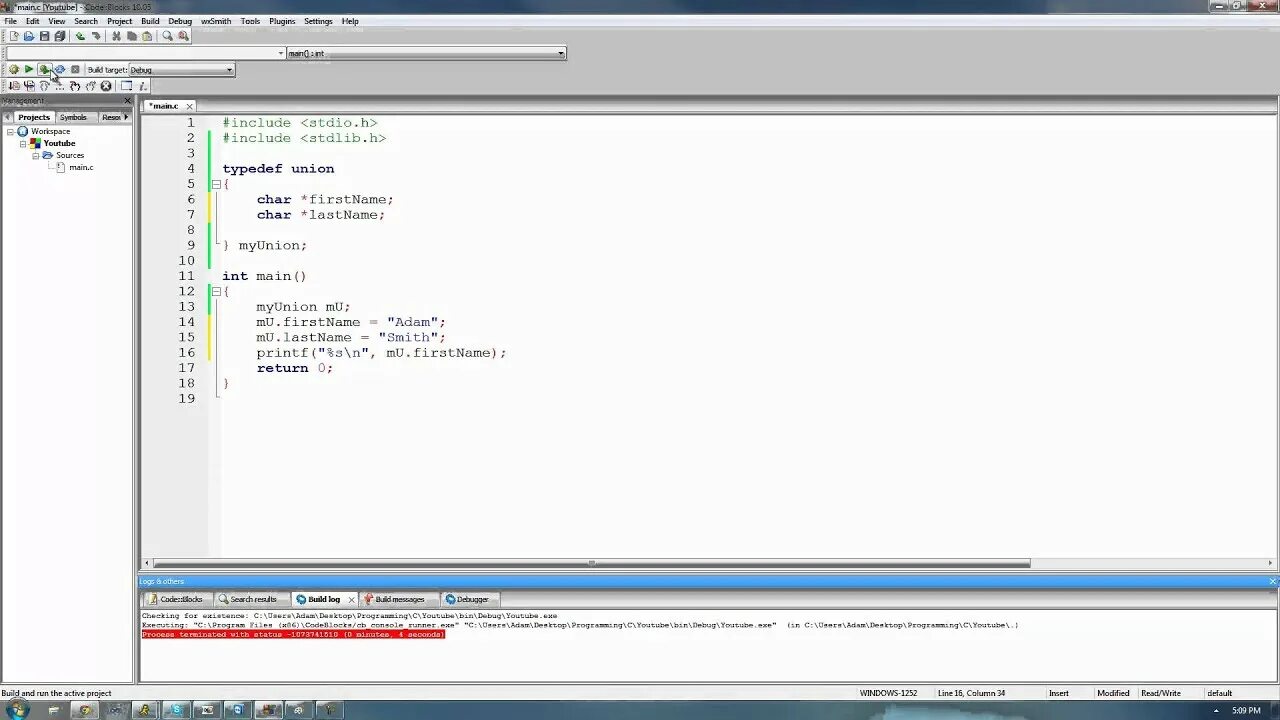The width and height of the screenshot is (1280, 720).
Task: Save the current file via toolbar
Action: [44, 36]
